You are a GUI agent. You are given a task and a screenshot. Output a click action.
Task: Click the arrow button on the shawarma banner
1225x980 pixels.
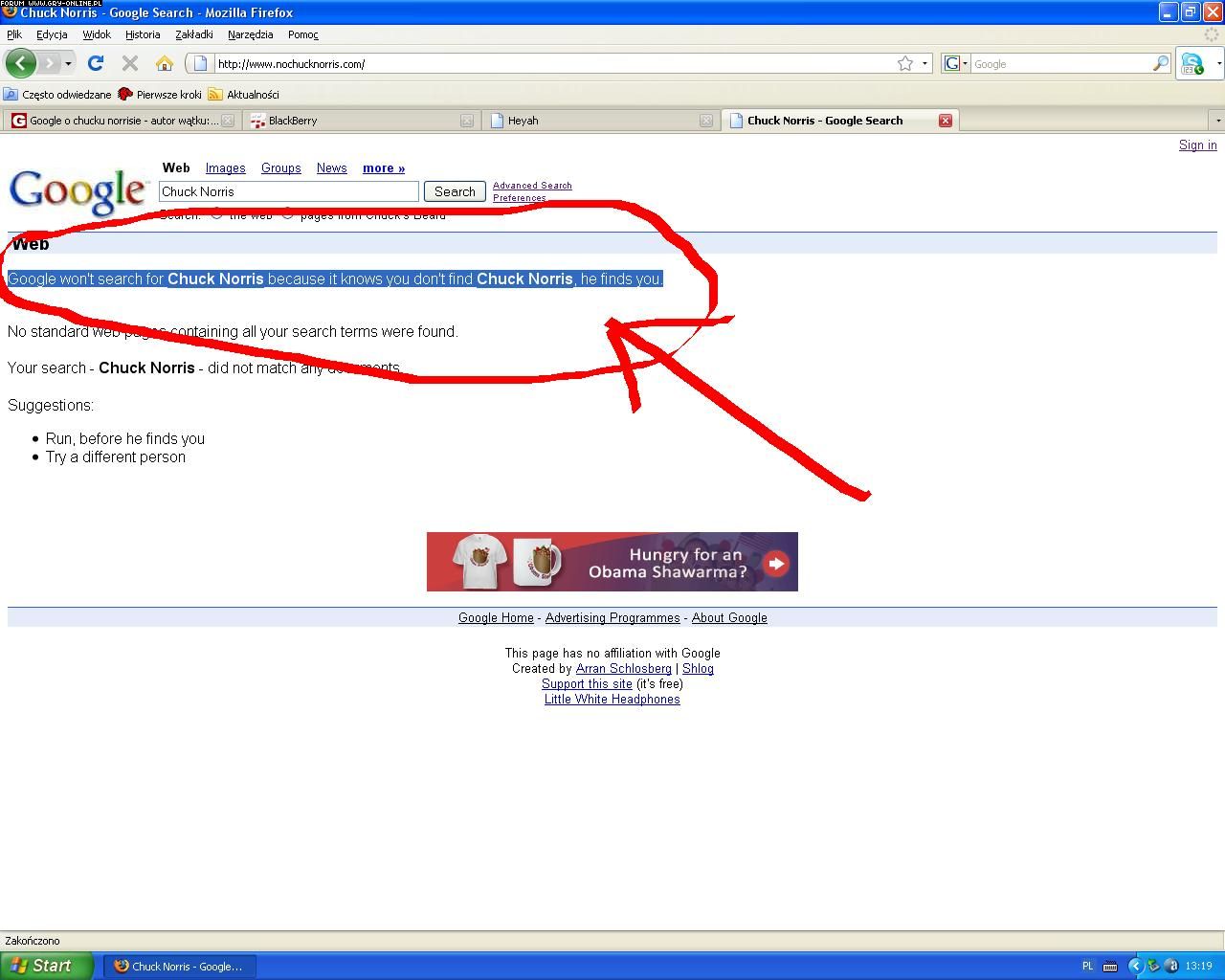tap(776, 563)
